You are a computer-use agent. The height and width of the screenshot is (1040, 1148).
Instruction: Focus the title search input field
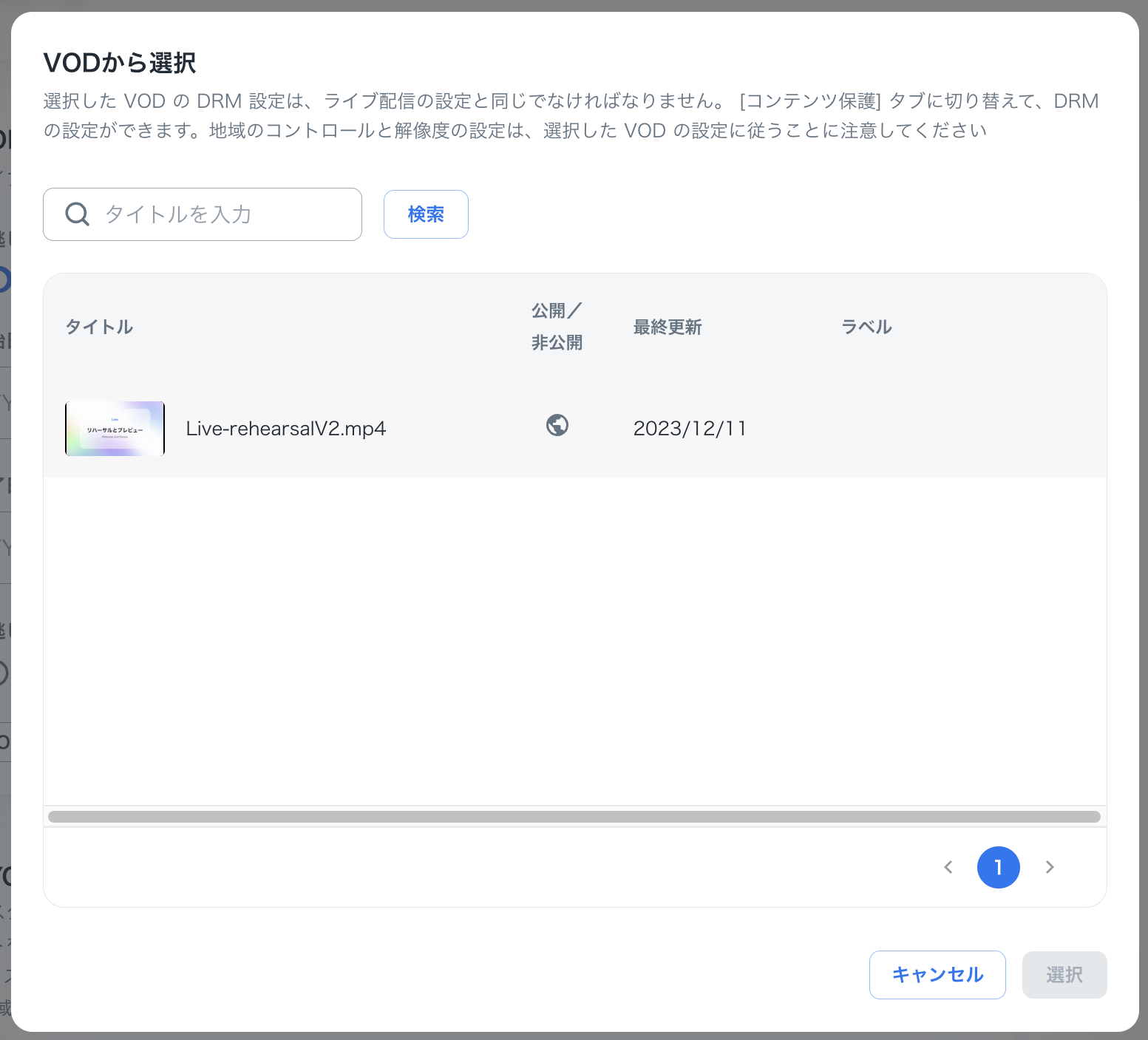(x=222, y=214)
